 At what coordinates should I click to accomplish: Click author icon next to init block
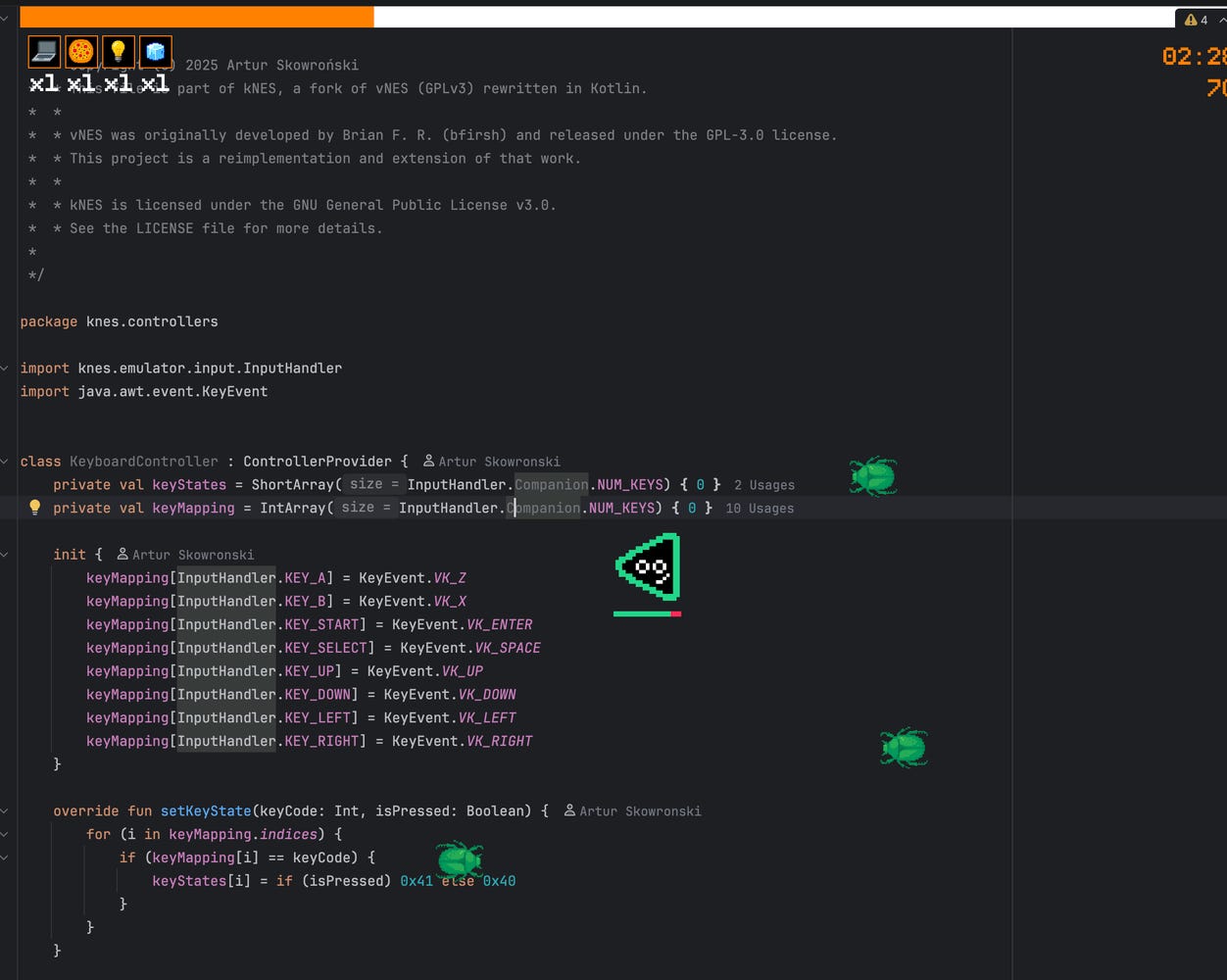(x=123, y=555)
